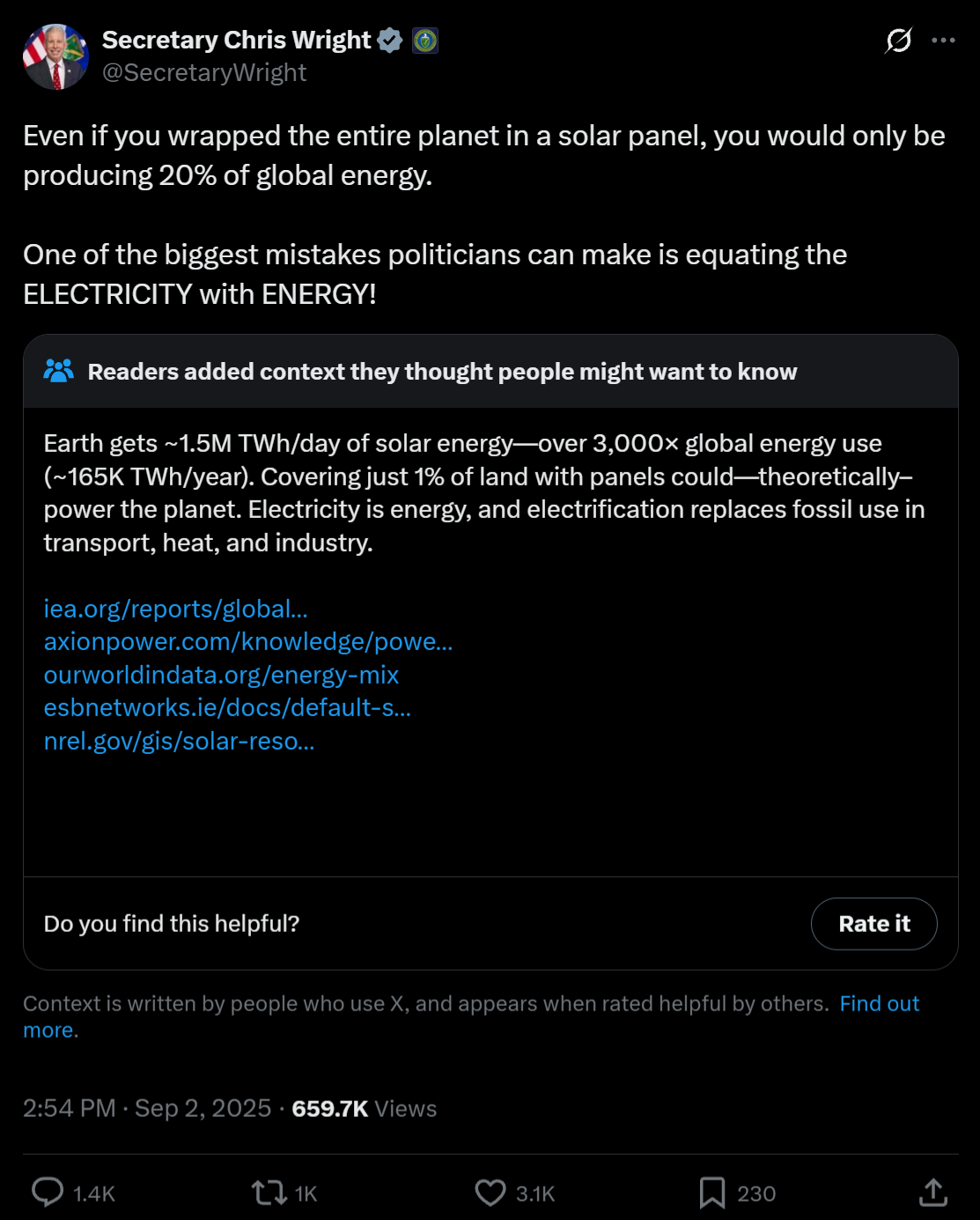Repost using the retweet icon
Screen dimensions: 980x1220
(269, 1193)
